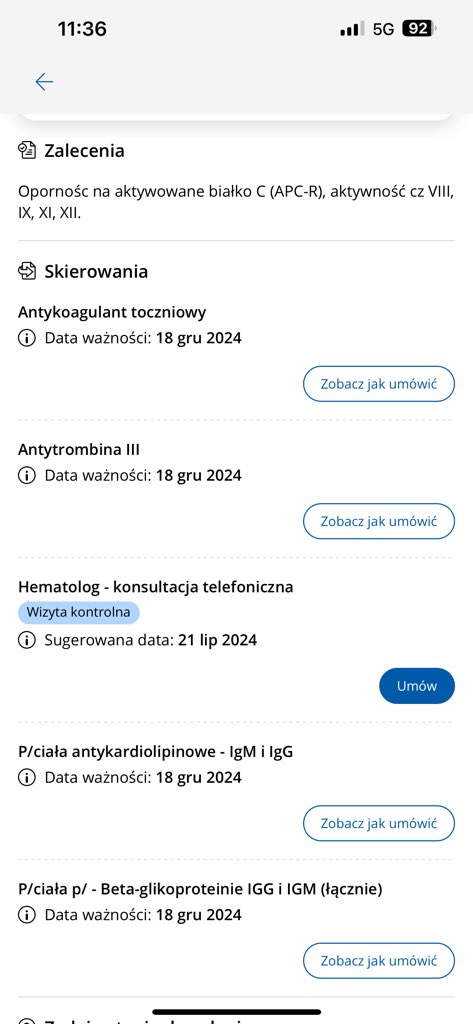This screenshot has width=473, height=1024.
Task: Tap info icon under P/ciała antykardiolipinowe
Action: click(x=26, y=778)
